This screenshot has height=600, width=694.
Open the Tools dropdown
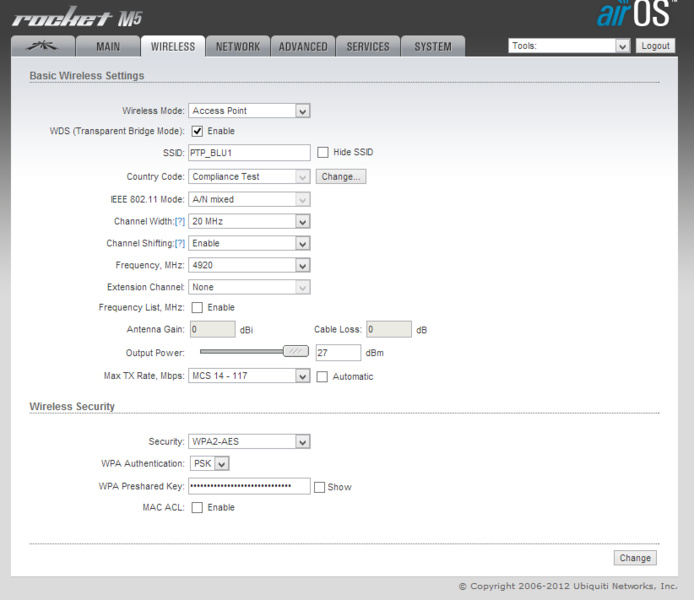569,46
